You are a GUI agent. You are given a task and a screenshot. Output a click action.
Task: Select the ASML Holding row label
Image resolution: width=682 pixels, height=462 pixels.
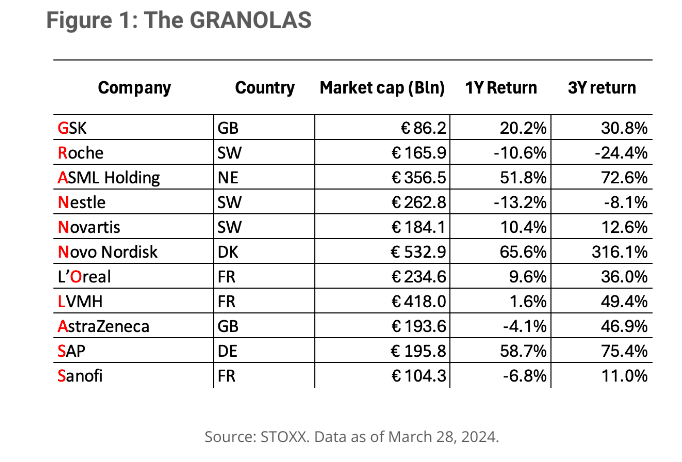[109, 178]
